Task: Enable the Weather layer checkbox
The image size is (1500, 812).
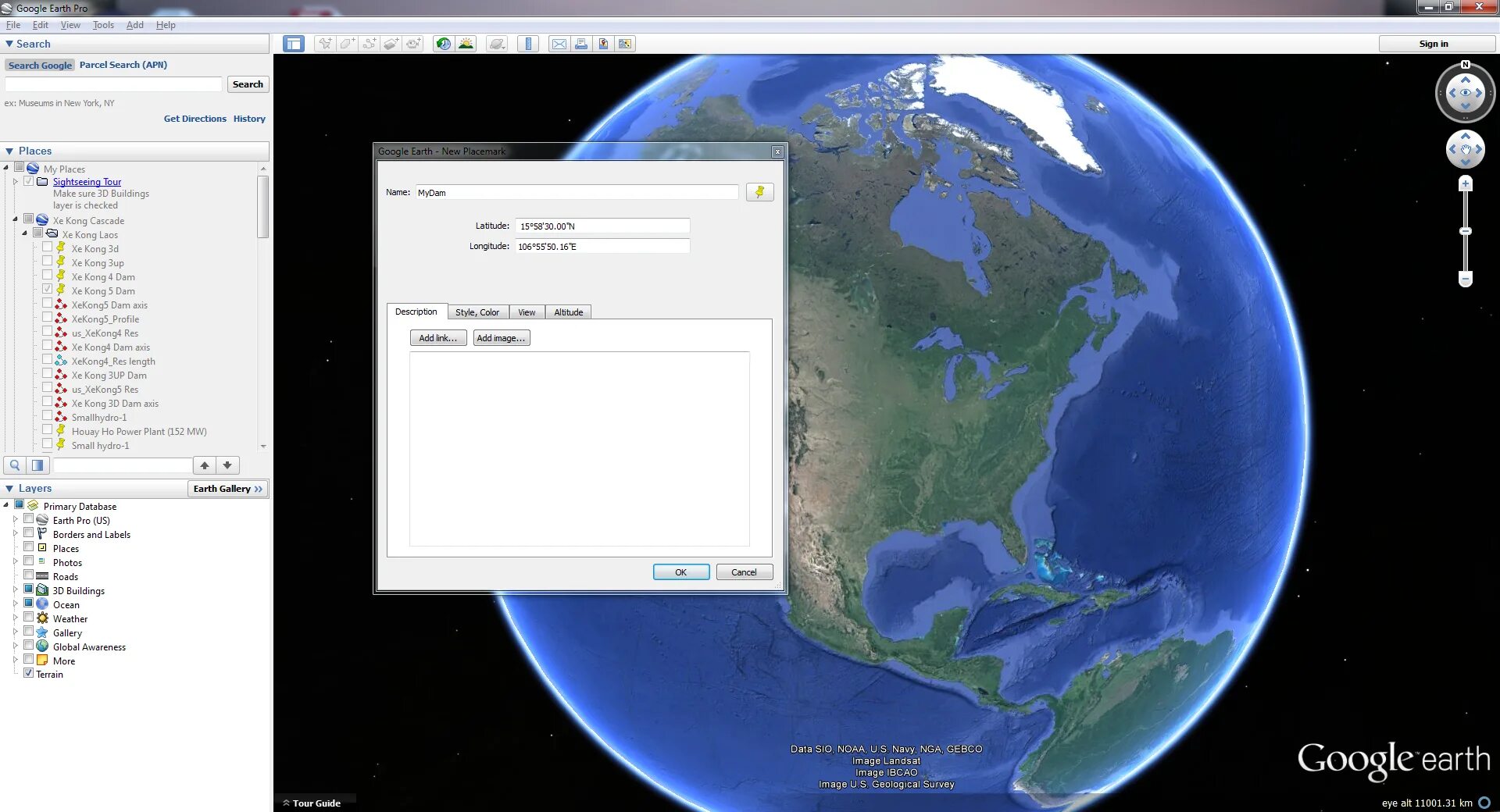Action: click(x=28, y=618)
